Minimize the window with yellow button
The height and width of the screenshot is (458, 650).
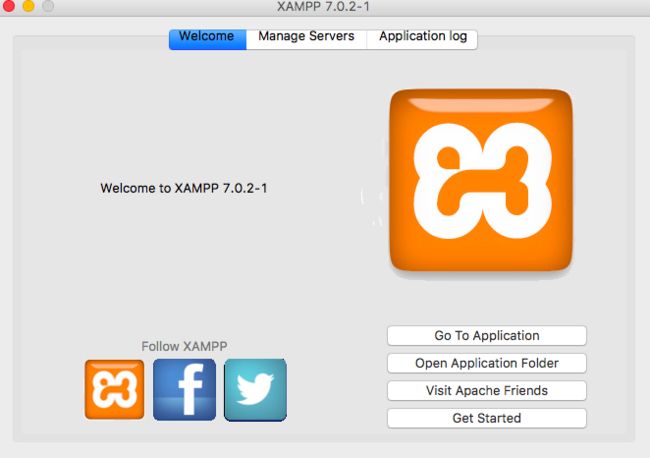(x=28, y=5)
